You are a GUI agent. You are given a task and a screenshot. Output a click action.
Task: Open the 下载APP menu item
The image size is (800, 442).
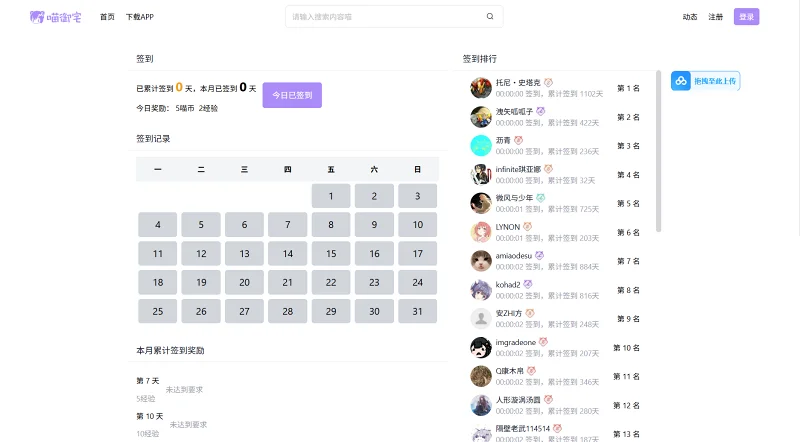pyautogui.click(x=140, y=17)
